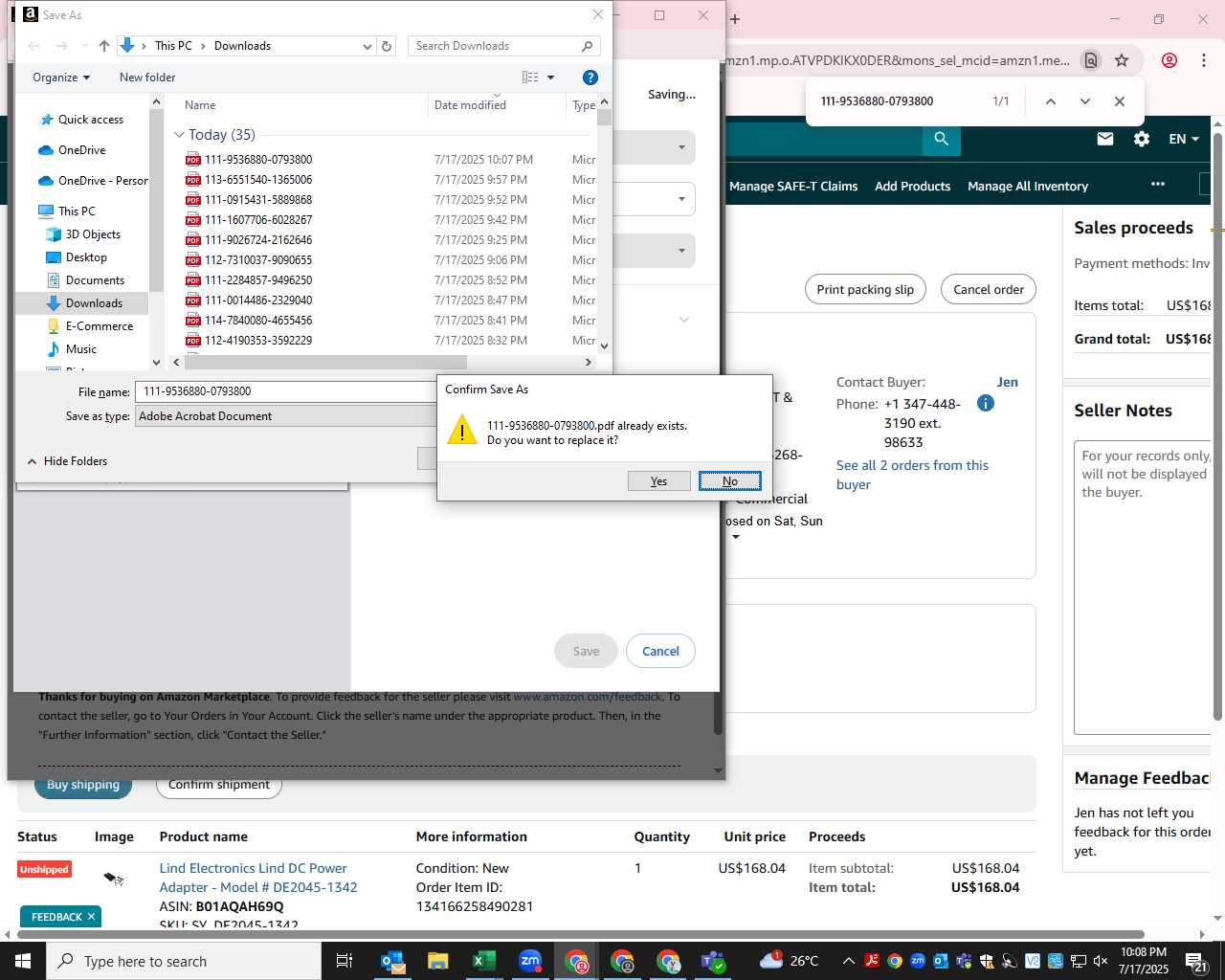This screenshot has width=1225, height=980.
Task: Click phone info icon
Action: tap(986, 403)
